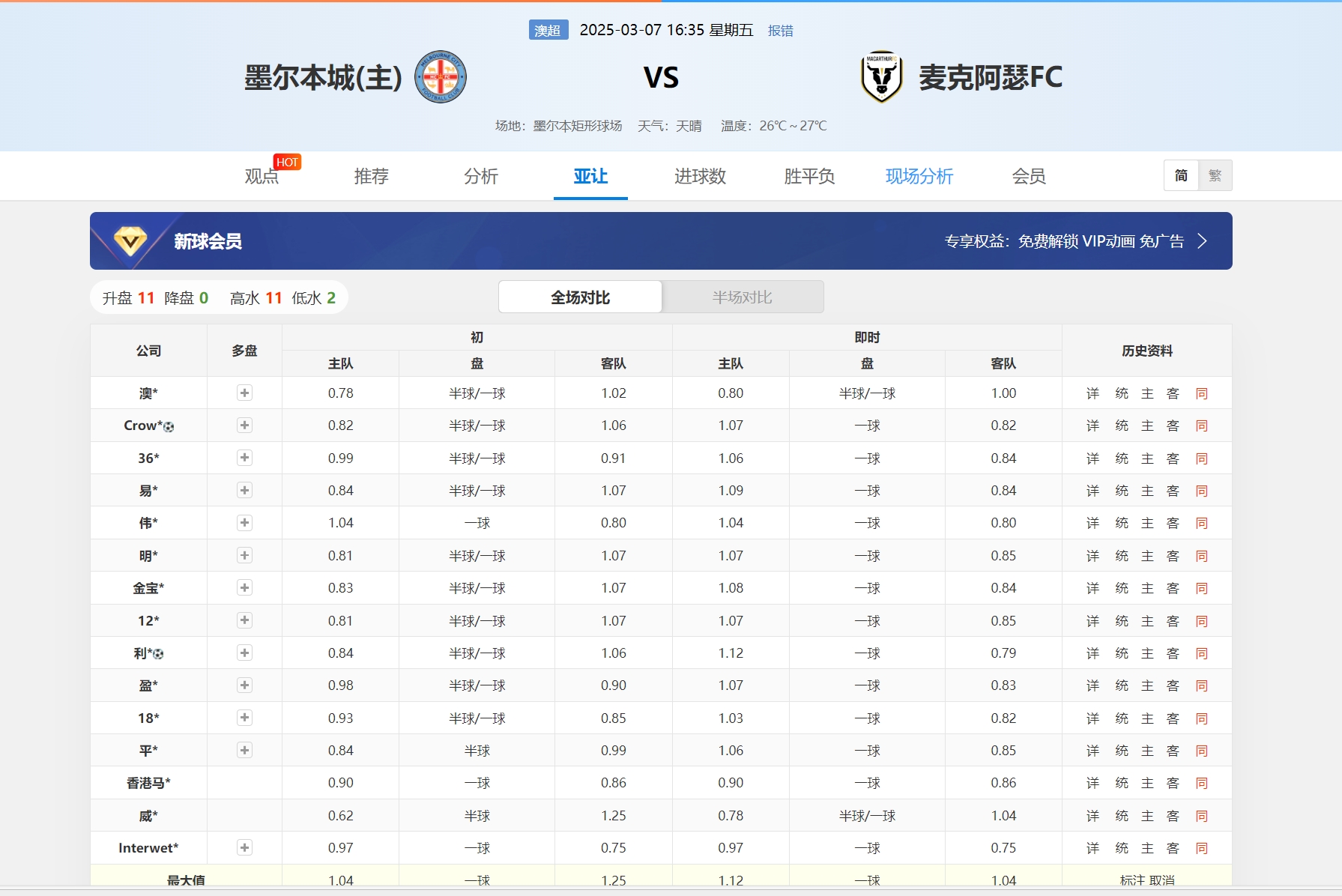The width and height of the screenshot is (1342, 896).
Task: Open 主 home history for 利* row
Action: 1147,653
